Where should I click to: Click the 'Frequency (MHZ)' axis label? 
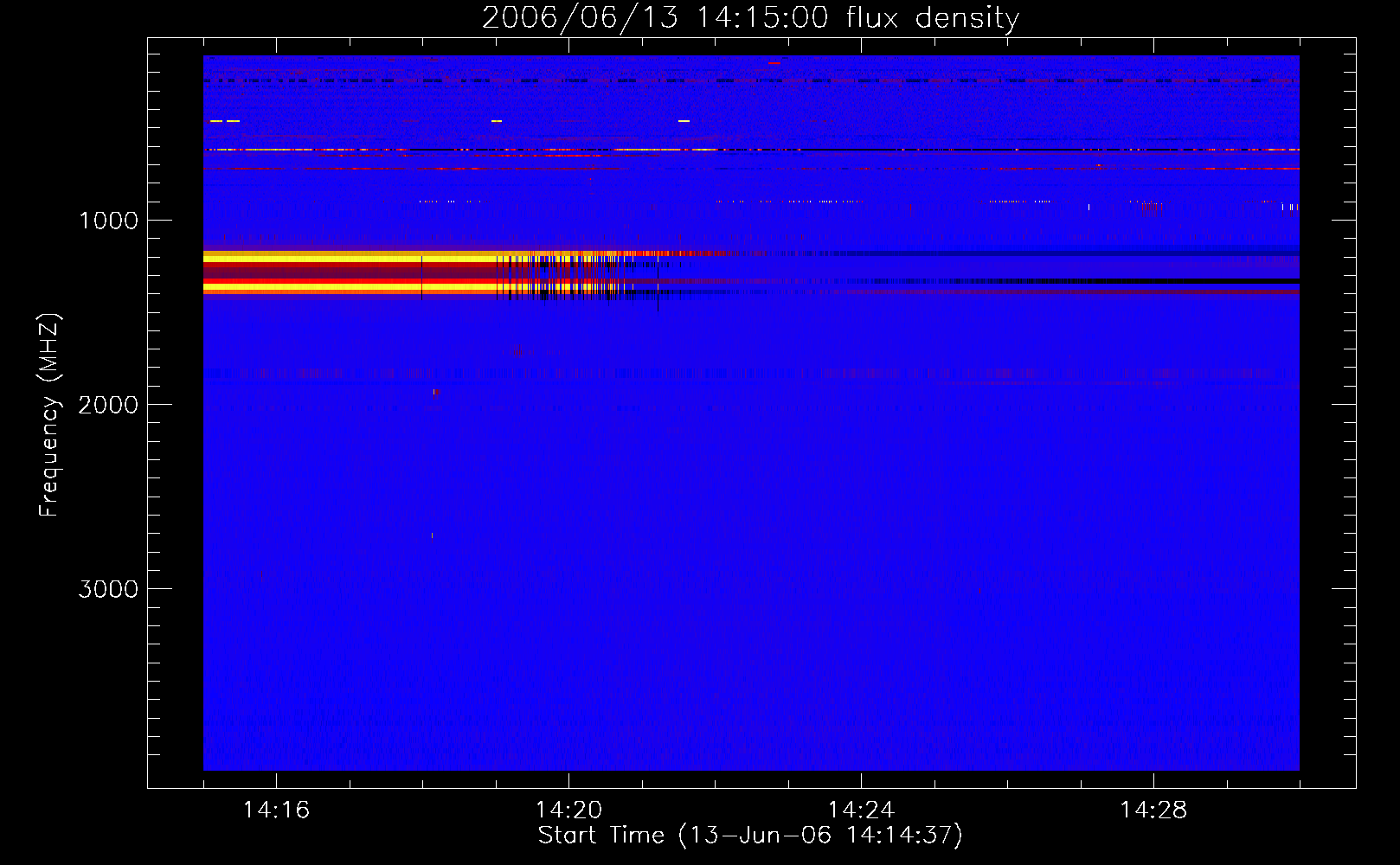(49, 415)
